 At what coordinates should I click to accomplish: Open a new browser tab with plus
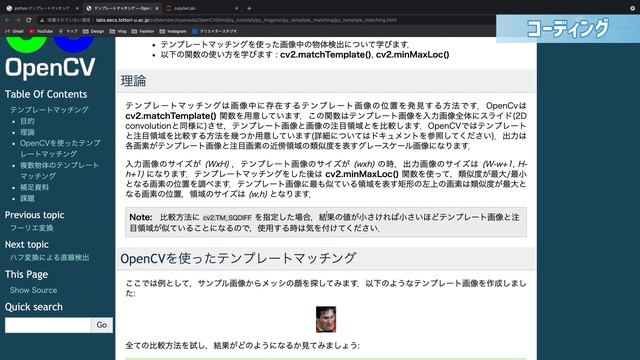pos(249,8)
